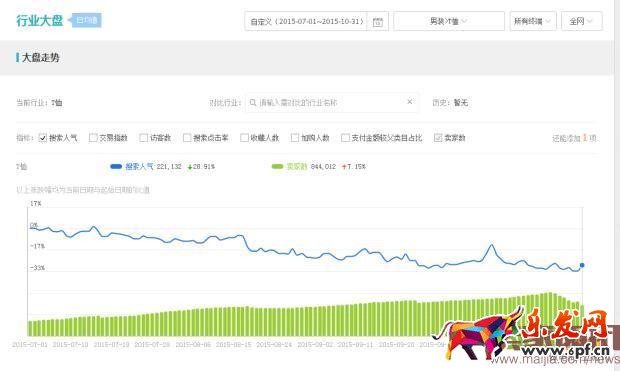The height and width of the screenshot is (371, 620).
Task: Click the 卖家数 value 844,012
Action: [x=323, y=167]
